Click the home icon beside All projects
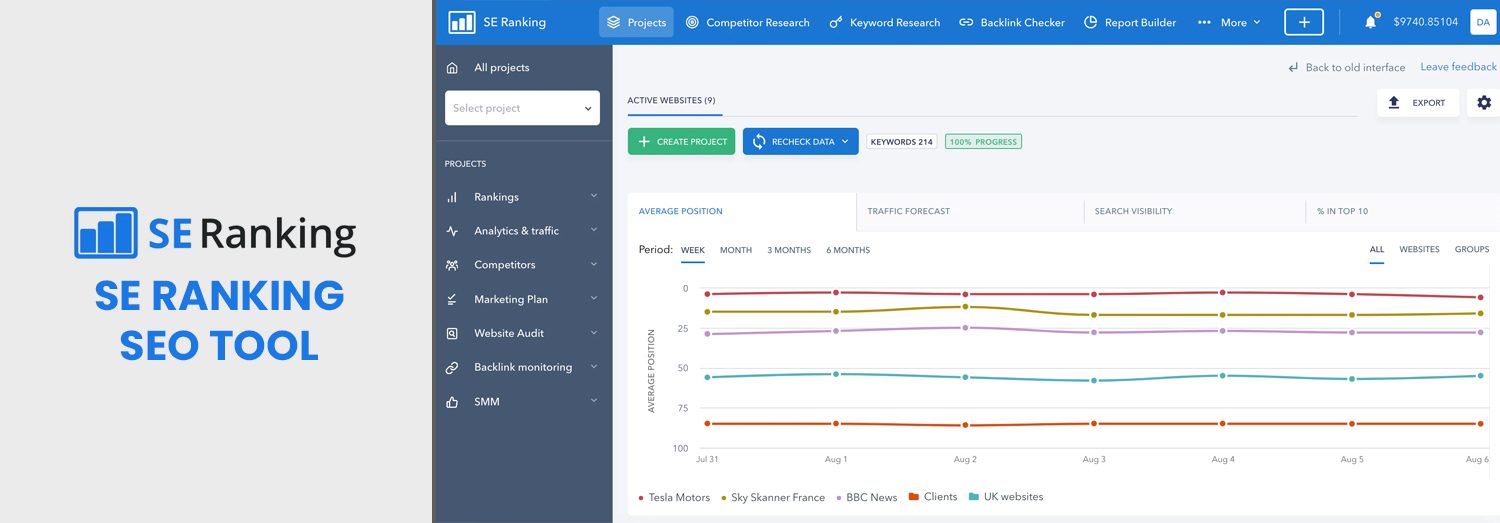The image size is (1500, 523). coord(452,68)
